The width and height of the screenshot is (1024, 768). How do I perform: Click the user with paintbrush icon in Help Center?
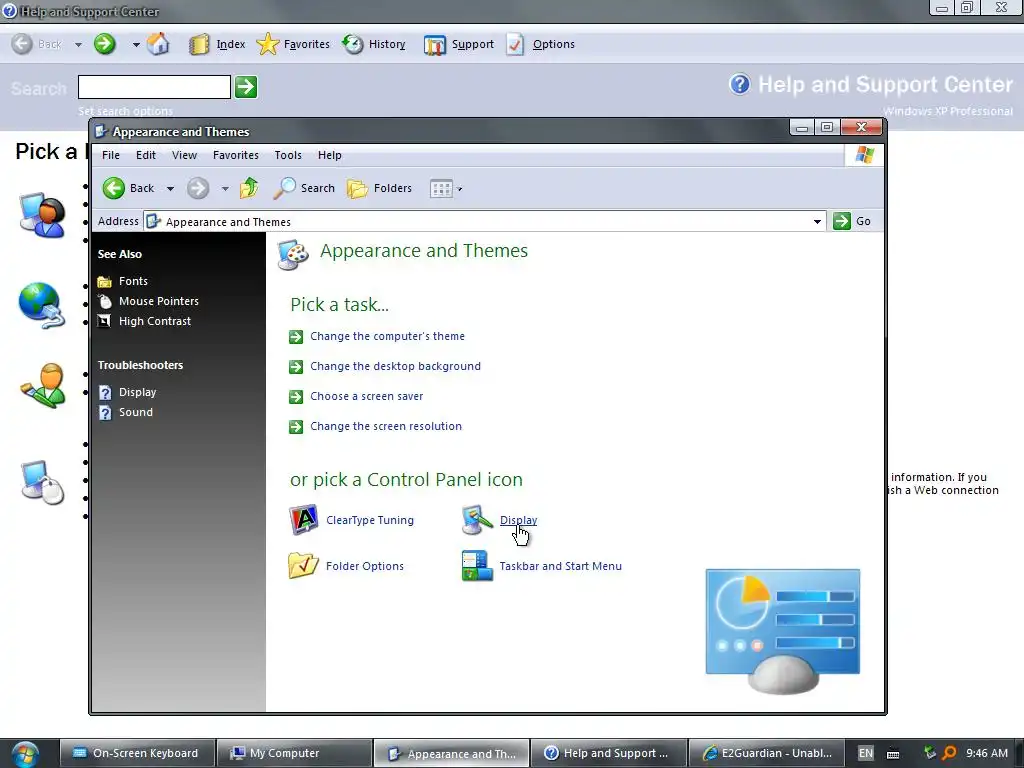43,385
